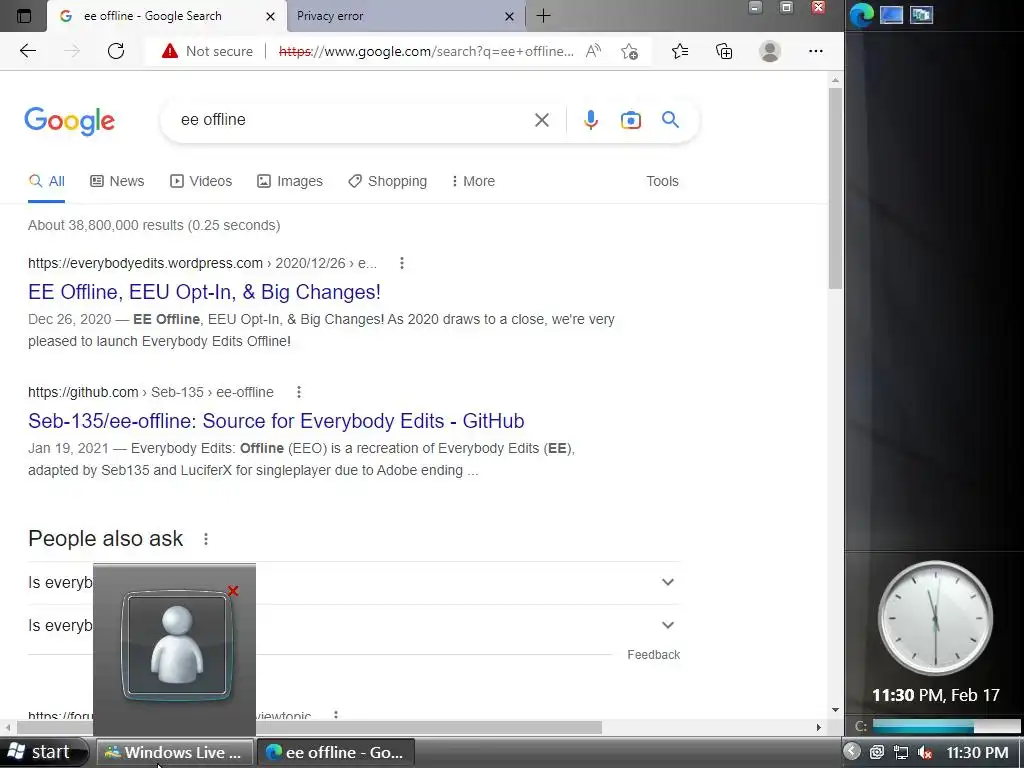Click the https://github.com Seb-135 result URL
The width and height of the screenshot is (1024, 768).
(151, 392)
